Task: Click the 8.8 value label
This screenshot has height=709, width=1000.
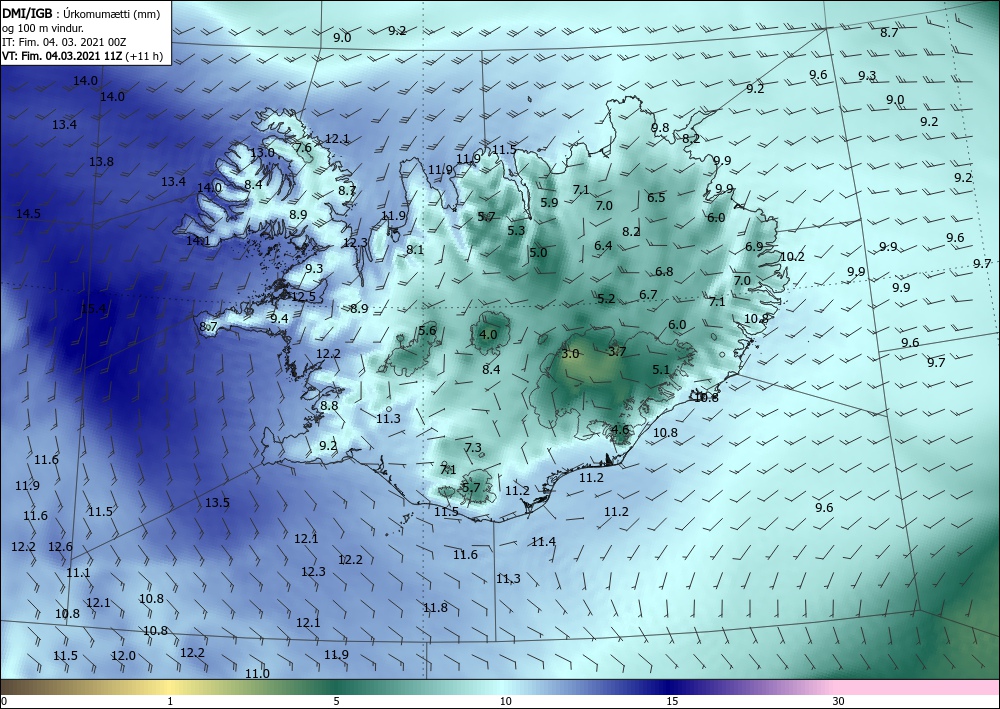Action: (329, 406)
